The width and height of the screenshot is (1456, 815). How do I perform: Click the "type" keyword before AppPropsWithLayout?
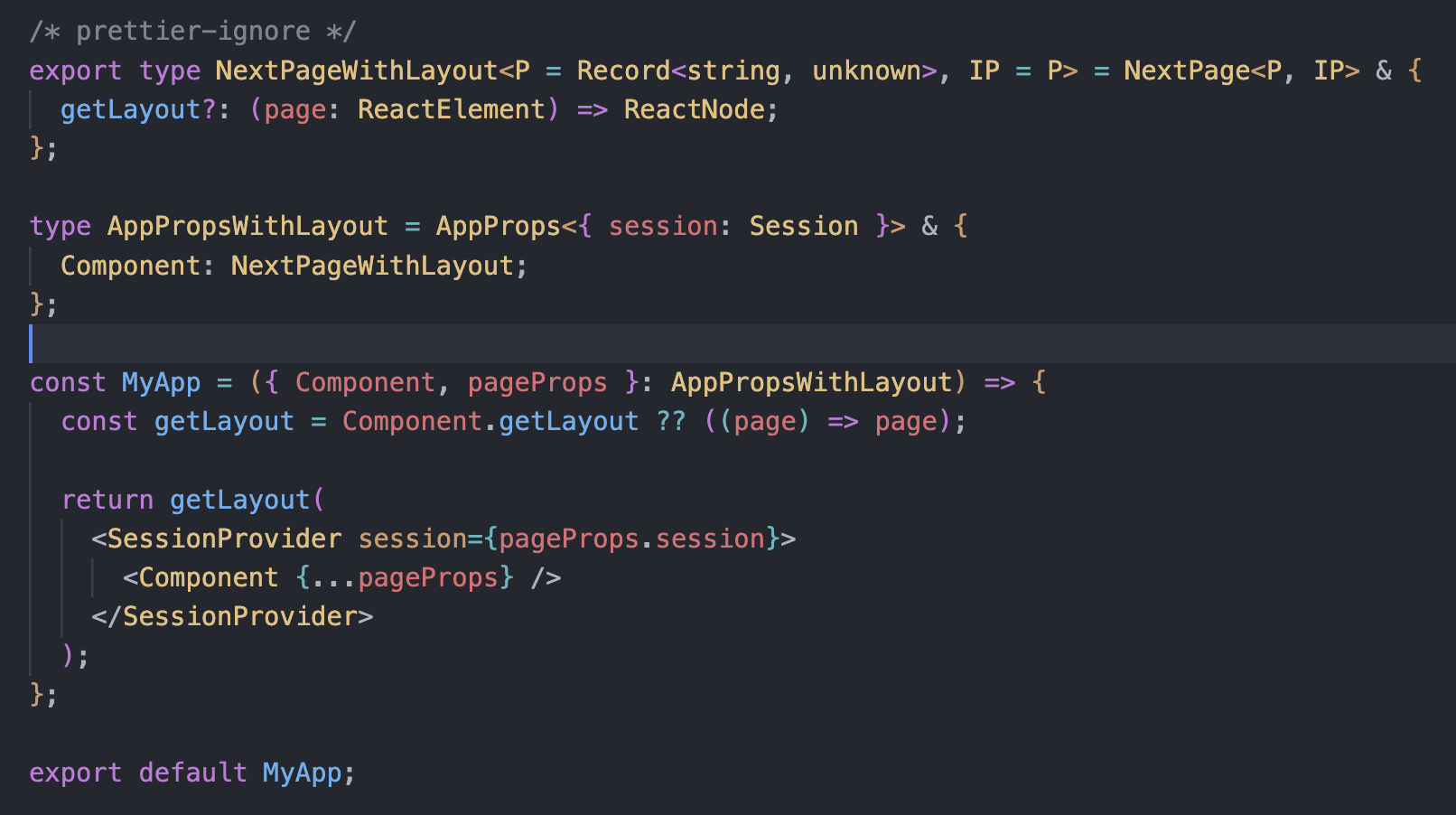point(61,226)
